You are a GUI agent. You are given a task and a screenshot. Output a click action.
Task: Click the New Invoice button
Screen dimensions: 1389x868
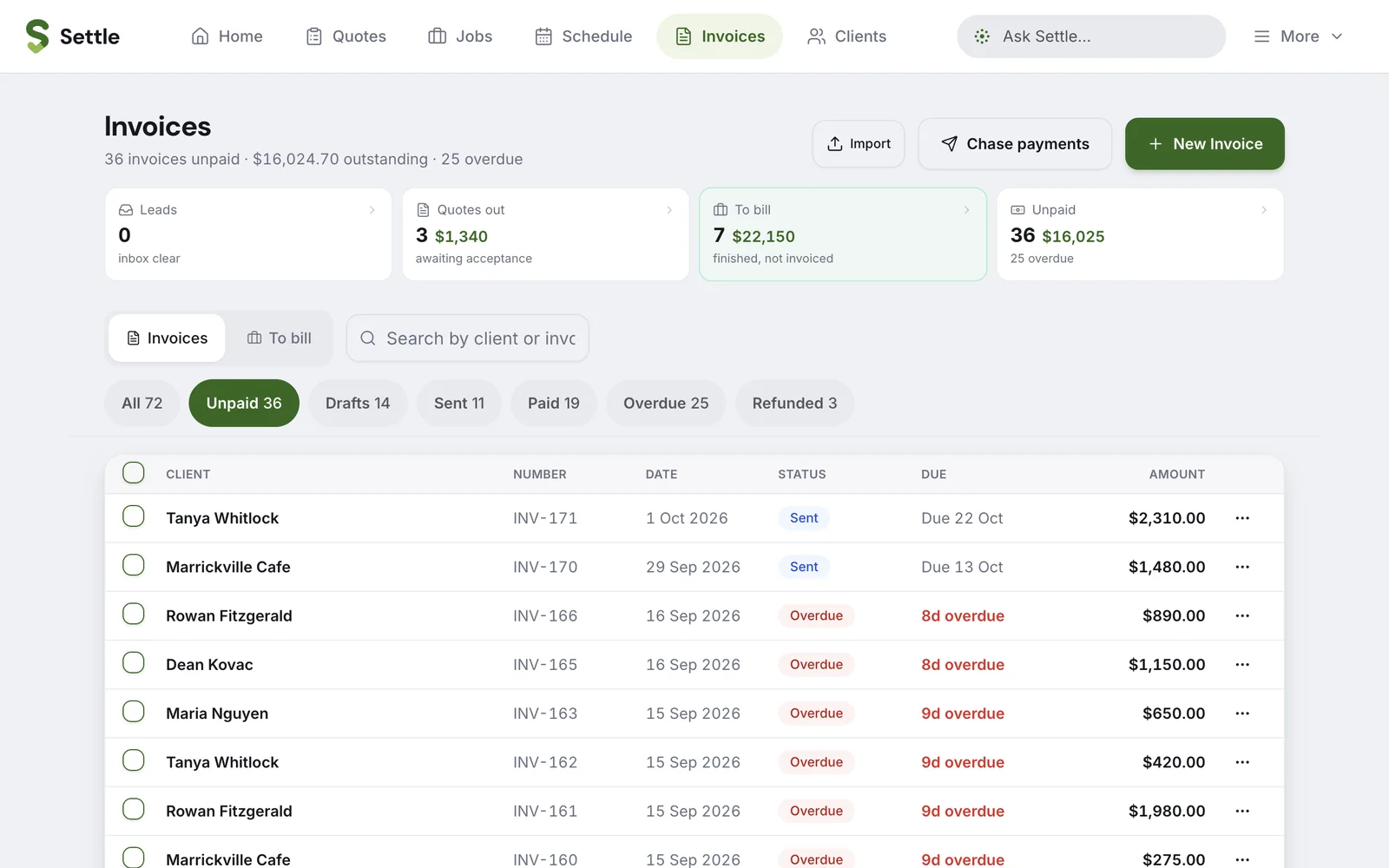click(1205, 144)
